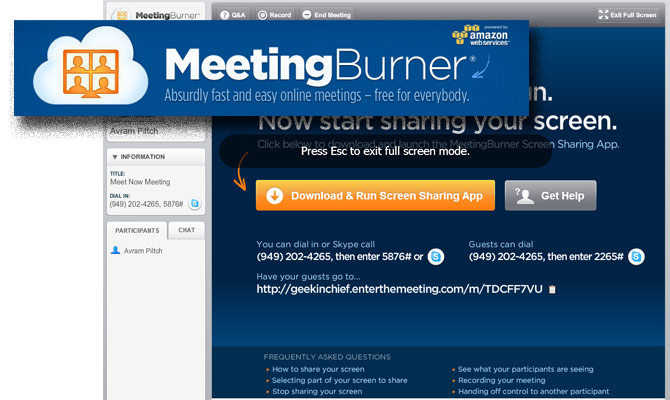This screenshot has height=400, width=670.
Task: Click the guest dial number (949) 202-4265 text
Action: click(x=506, y=257)
